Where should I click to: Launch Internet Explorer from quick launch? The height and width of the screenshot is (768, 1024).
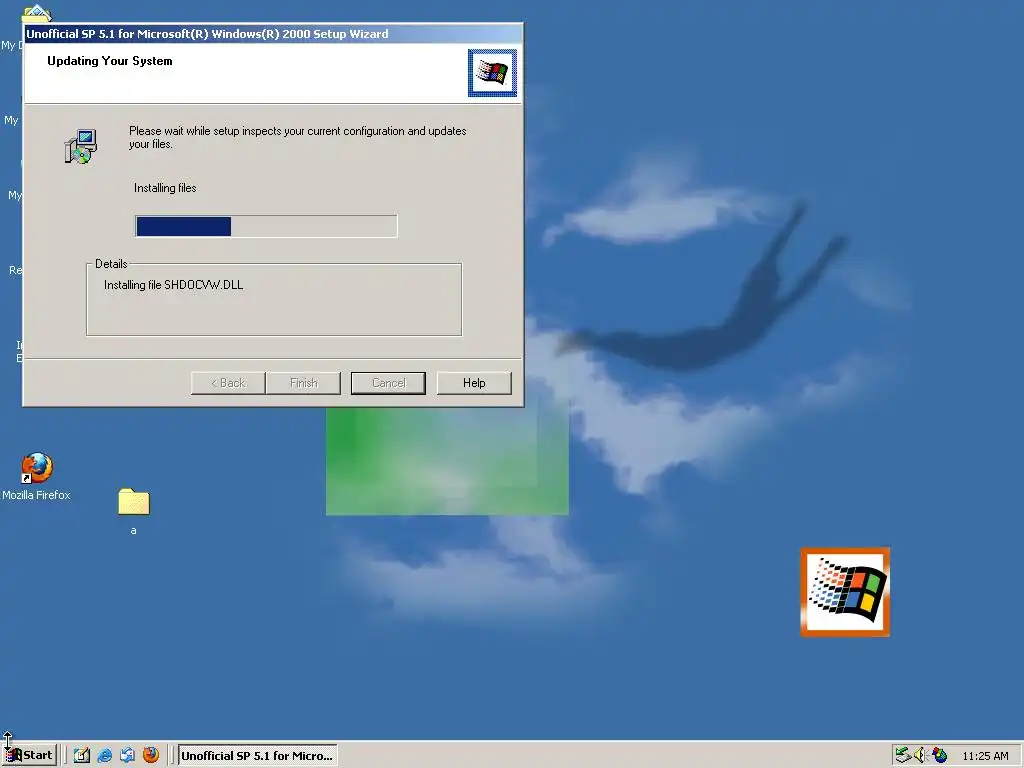[x=104, y=755]
